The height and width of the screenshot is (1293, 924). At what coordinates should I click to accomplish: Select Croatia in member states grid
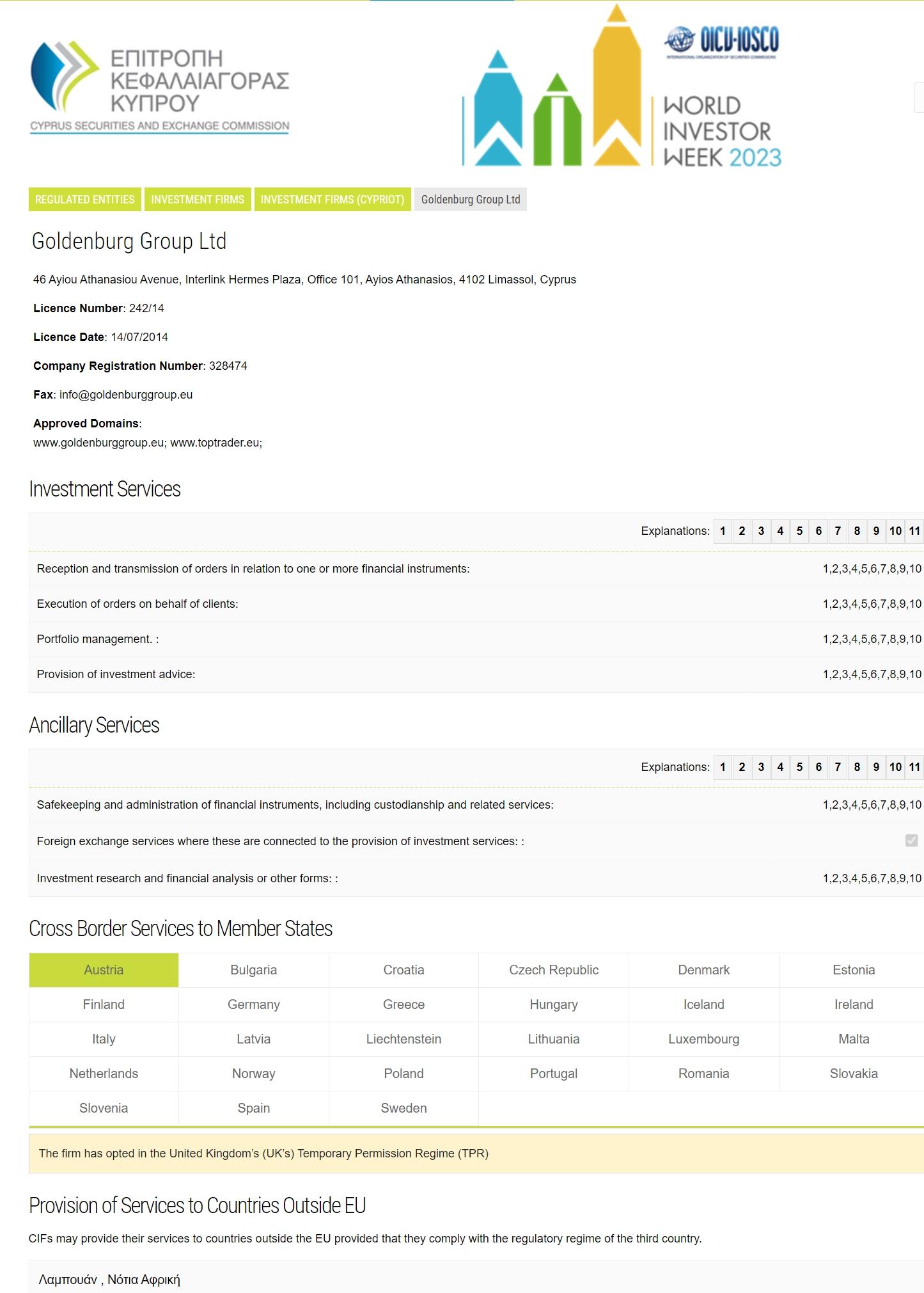pos(403,970)
